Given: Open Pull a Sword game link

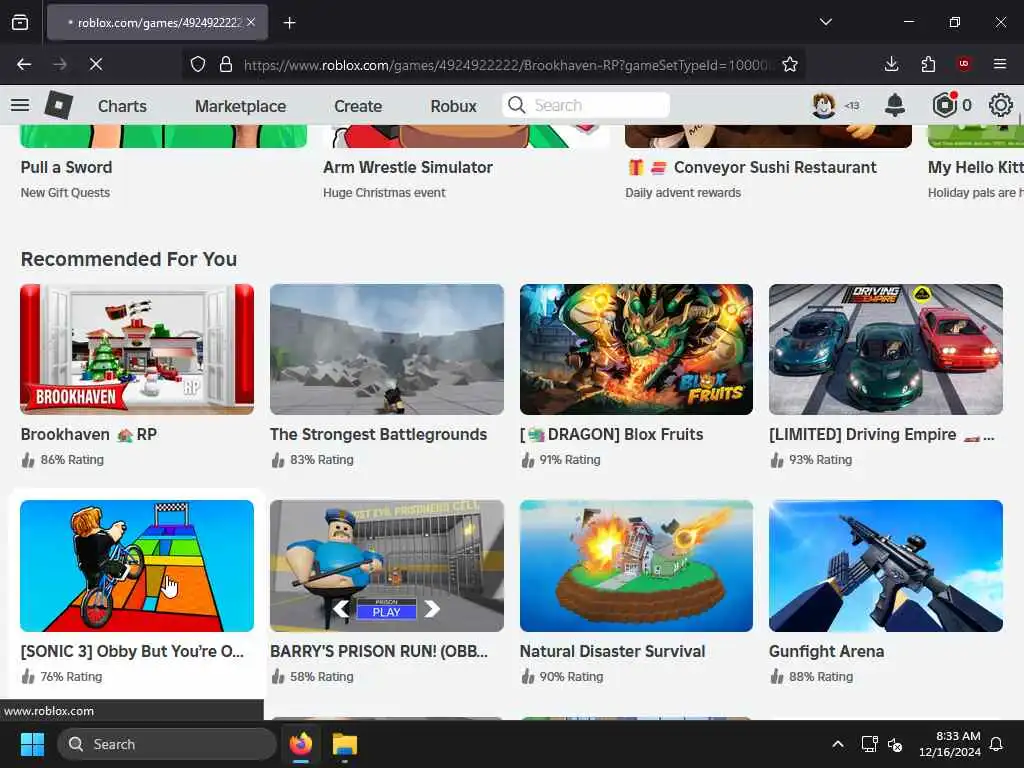Looking at the screenshot, I should tap(66, 167).
